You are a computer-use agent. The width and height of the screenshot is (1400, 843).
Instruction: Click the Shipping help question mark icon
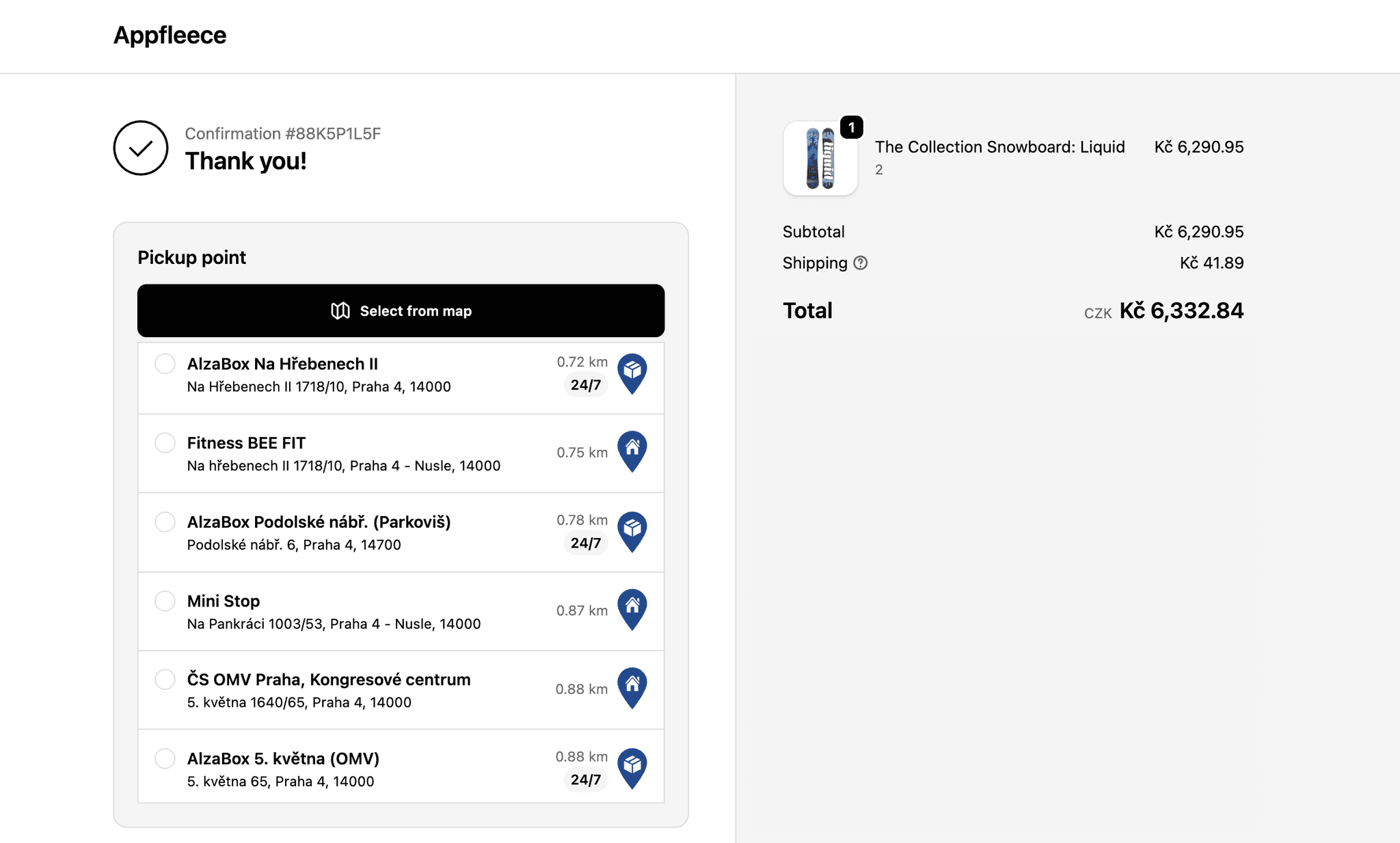click(861, 263)
